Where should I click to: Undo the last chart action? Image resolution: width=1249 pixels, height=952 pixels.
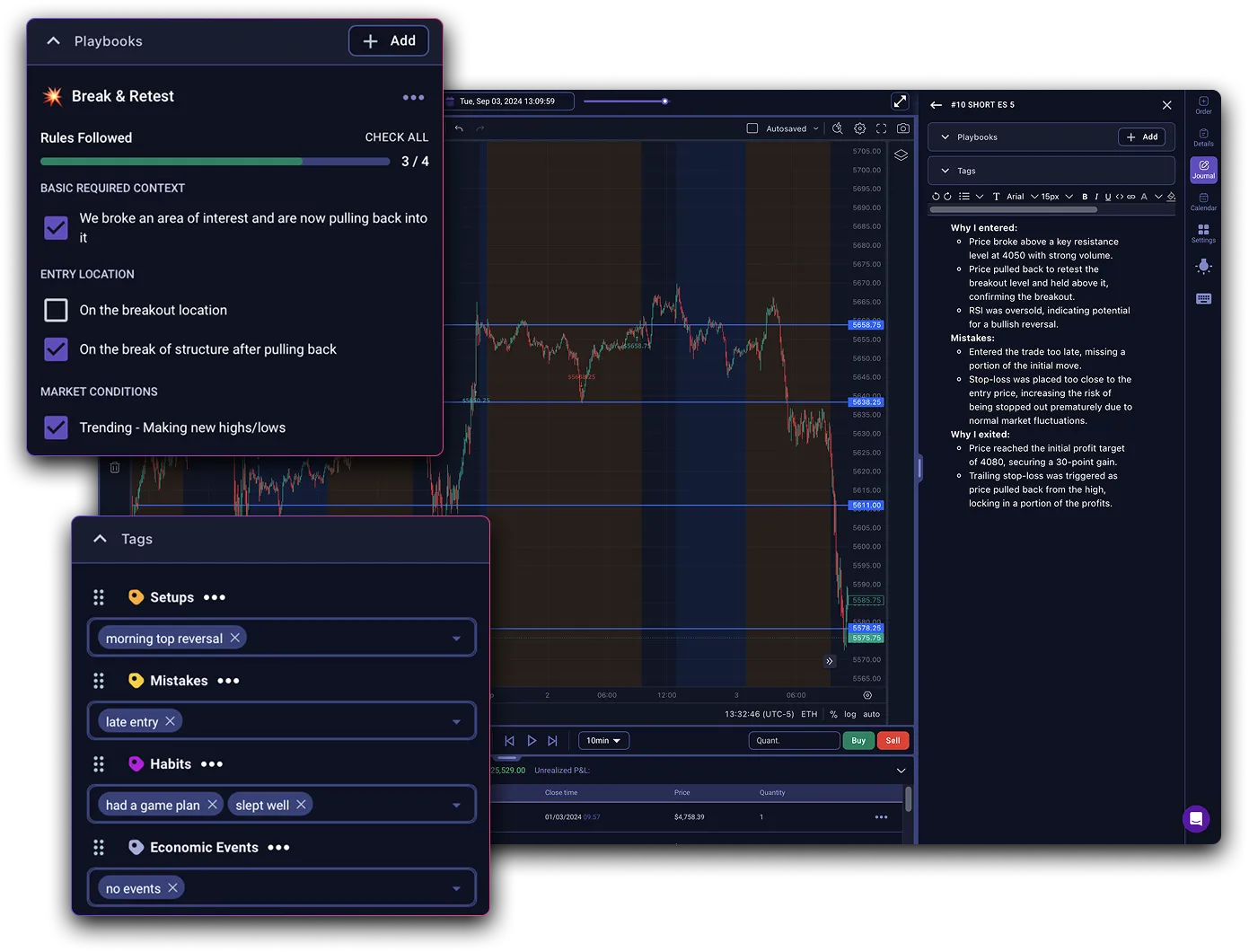459,128
